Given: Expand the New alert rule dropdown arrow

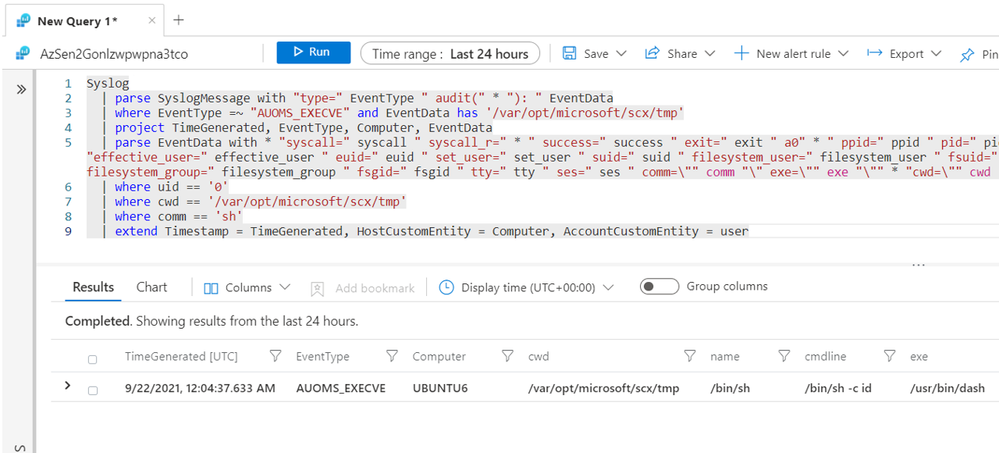Looking at the screenshot, I should [x=843, y=54].
